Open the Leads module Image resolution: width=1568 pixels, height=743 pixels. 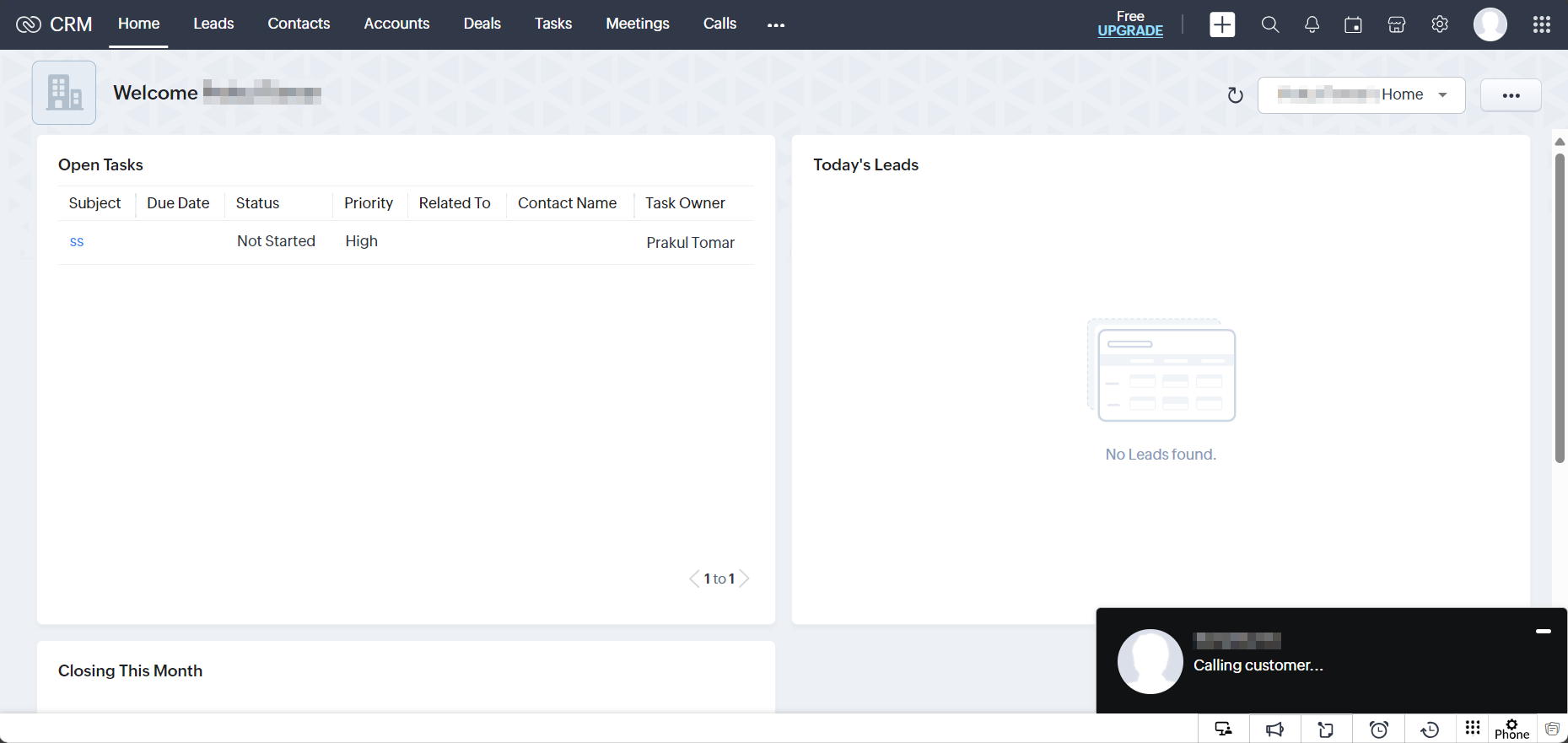[x=213, y=24]
